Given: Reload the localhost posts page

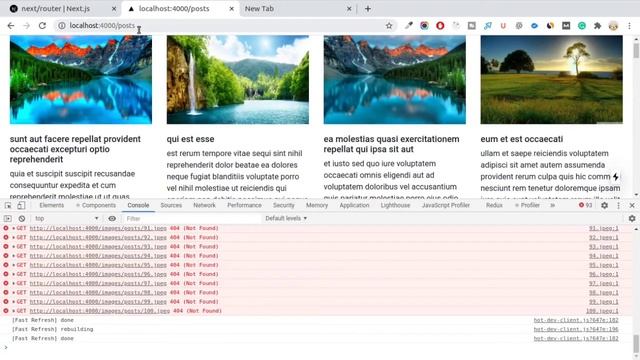Looking at the screenshot, I should [42, 26].
